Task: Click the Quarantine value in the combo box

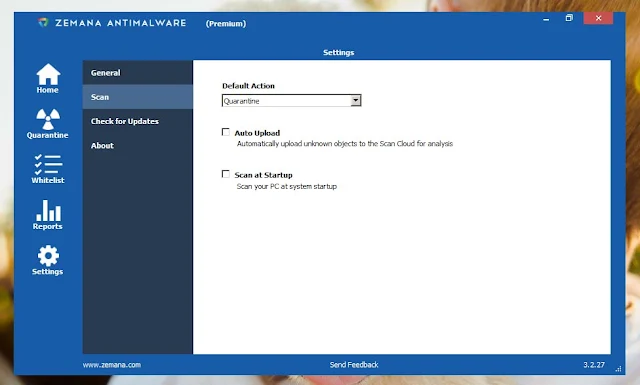Action: pyautogui.click(x=242, y=101)
